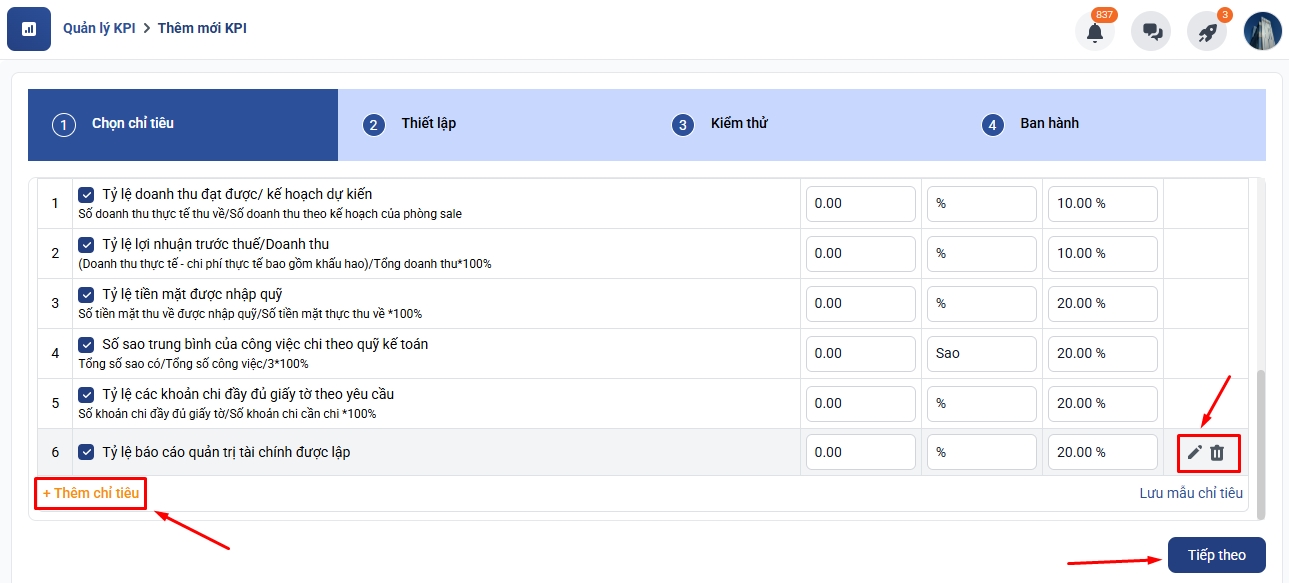The image size is (1289, 583).
Task: Open the notifications bell
Action: tap(1095, 32)
